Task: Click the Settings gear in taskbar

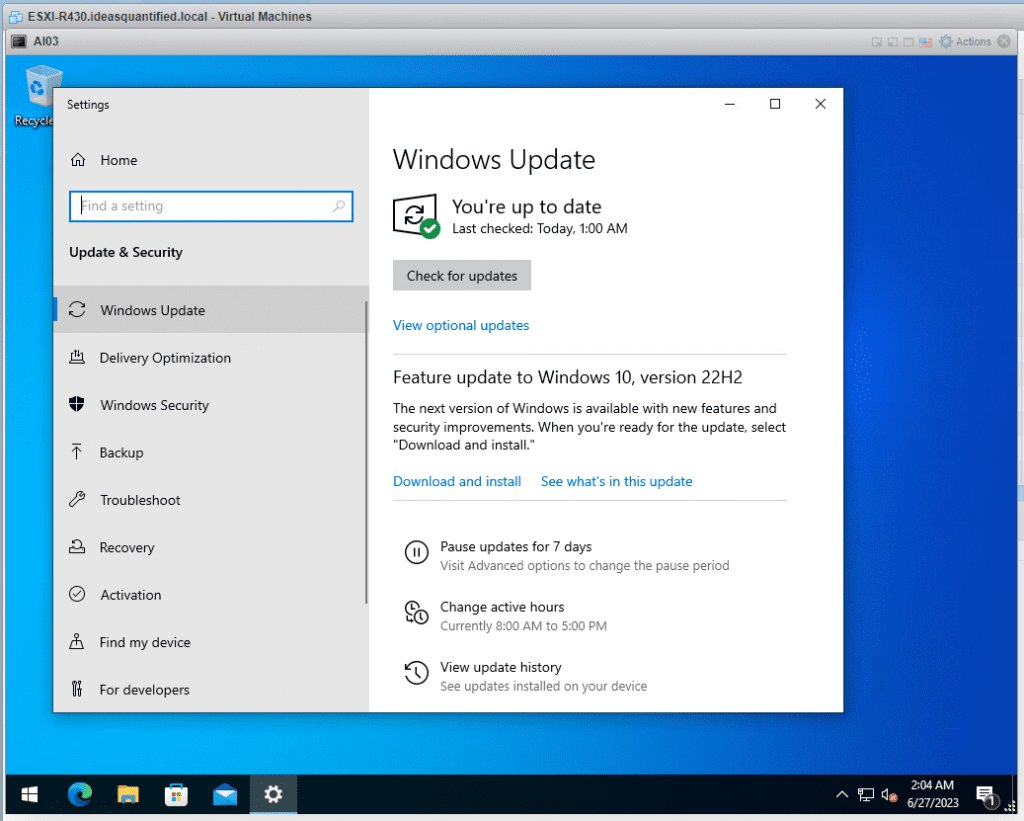Action: click(273, 794)
